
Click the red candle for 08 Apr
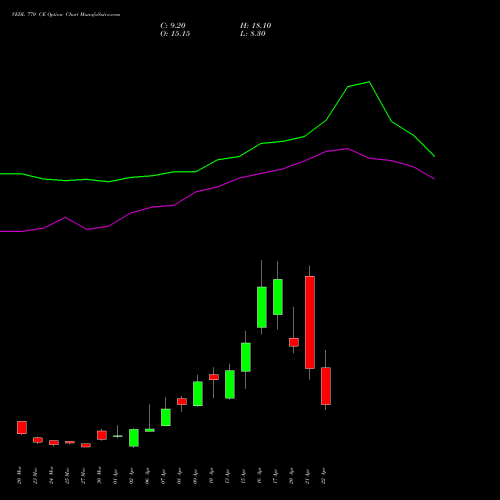(x=182, y=401)
